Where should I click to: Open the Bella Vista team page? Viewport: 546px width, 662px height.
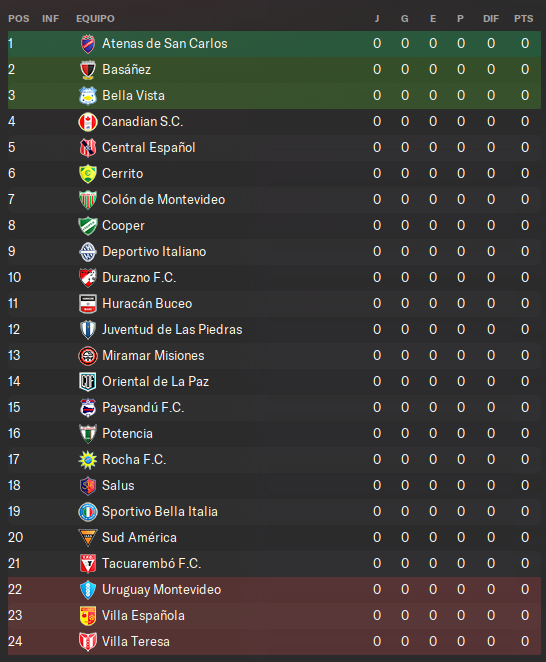(133, 95)
